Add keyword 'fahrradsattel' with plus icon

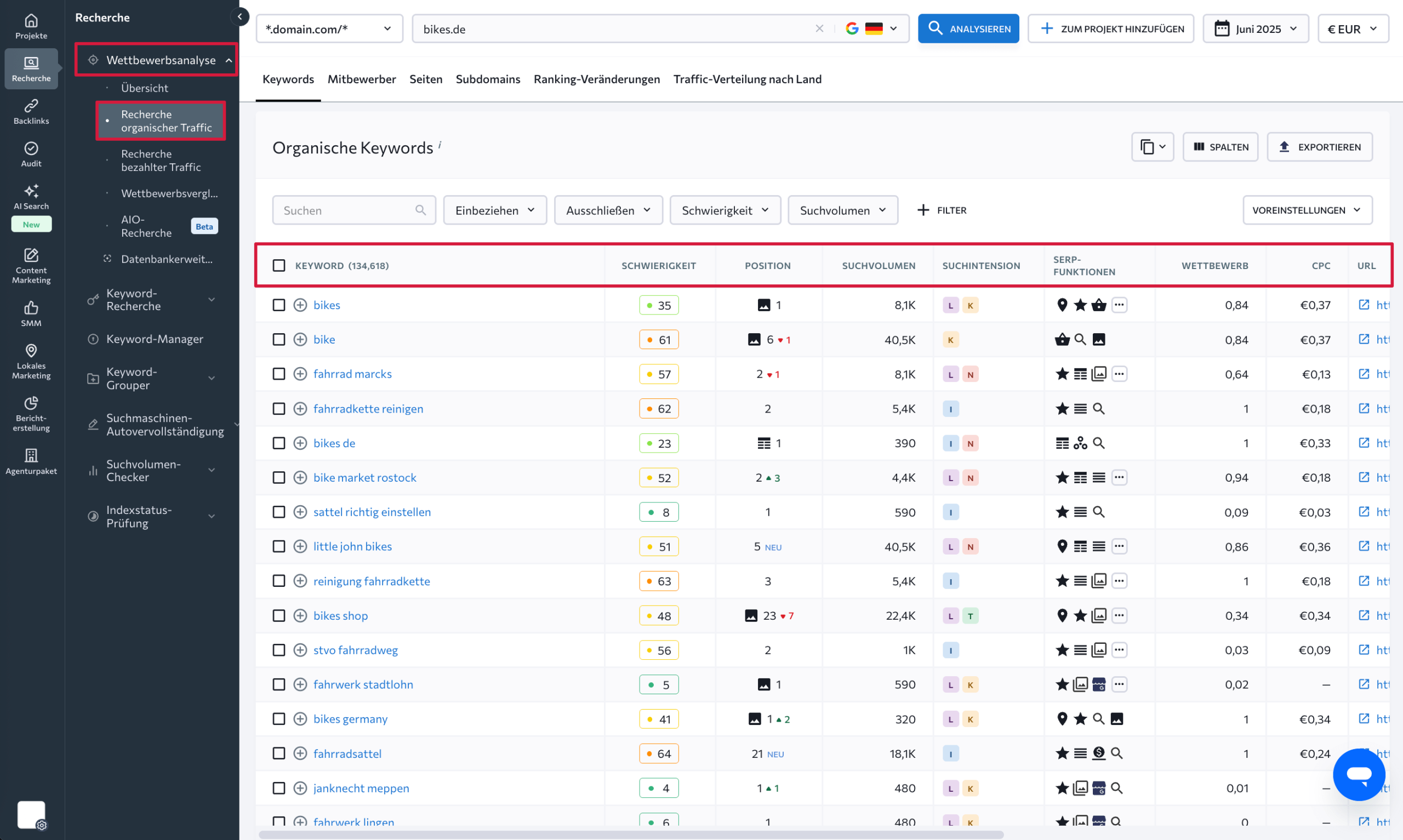(x=300, y=753)
